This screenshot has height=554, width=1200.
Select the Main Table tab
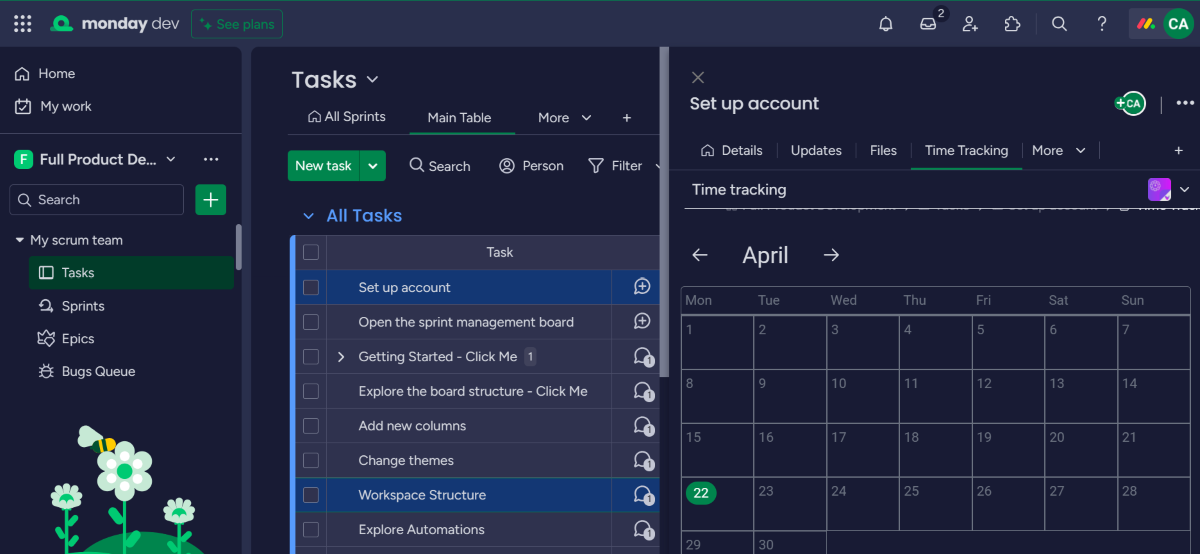[x=459, y=117]
